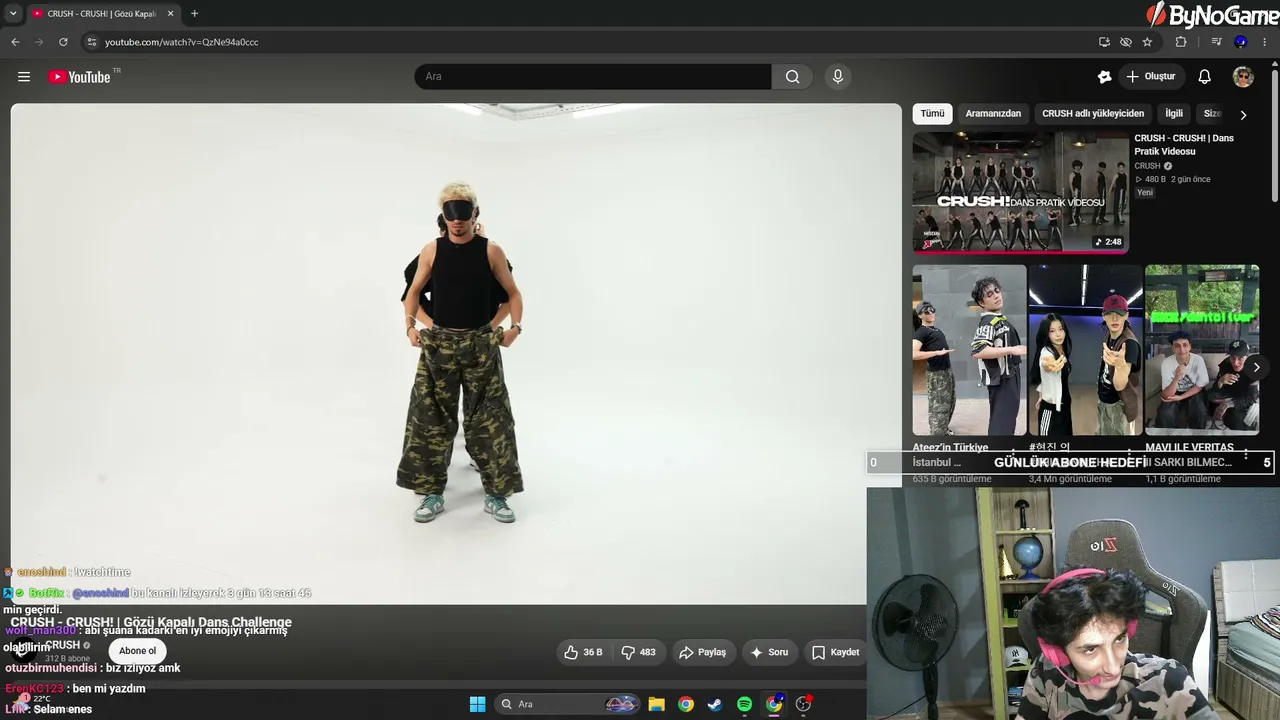The image size is (1280, 720).
Task: Bookmark this page with the star icon
Action: pyautogui.click(x=1147, y=42)
